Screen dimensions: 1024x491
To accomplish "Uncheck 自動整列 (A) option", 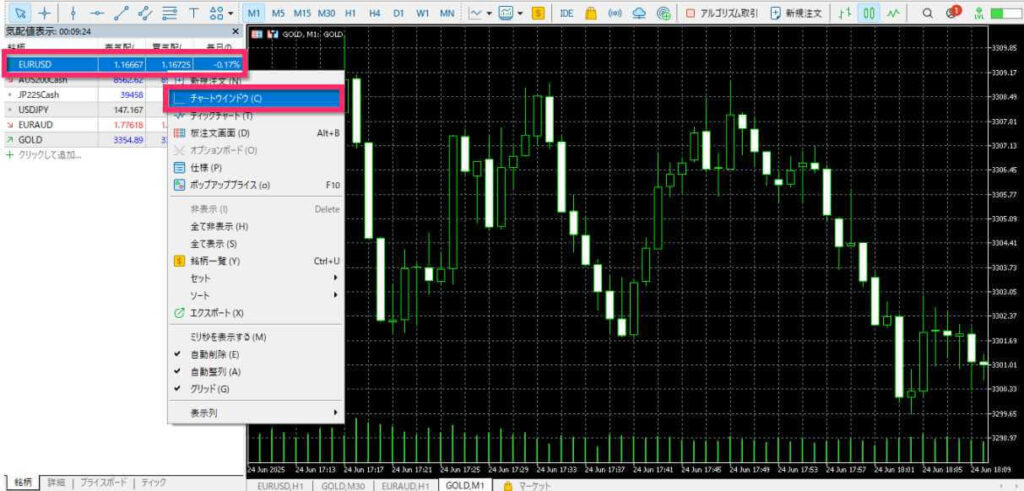I will click(256, 372).
